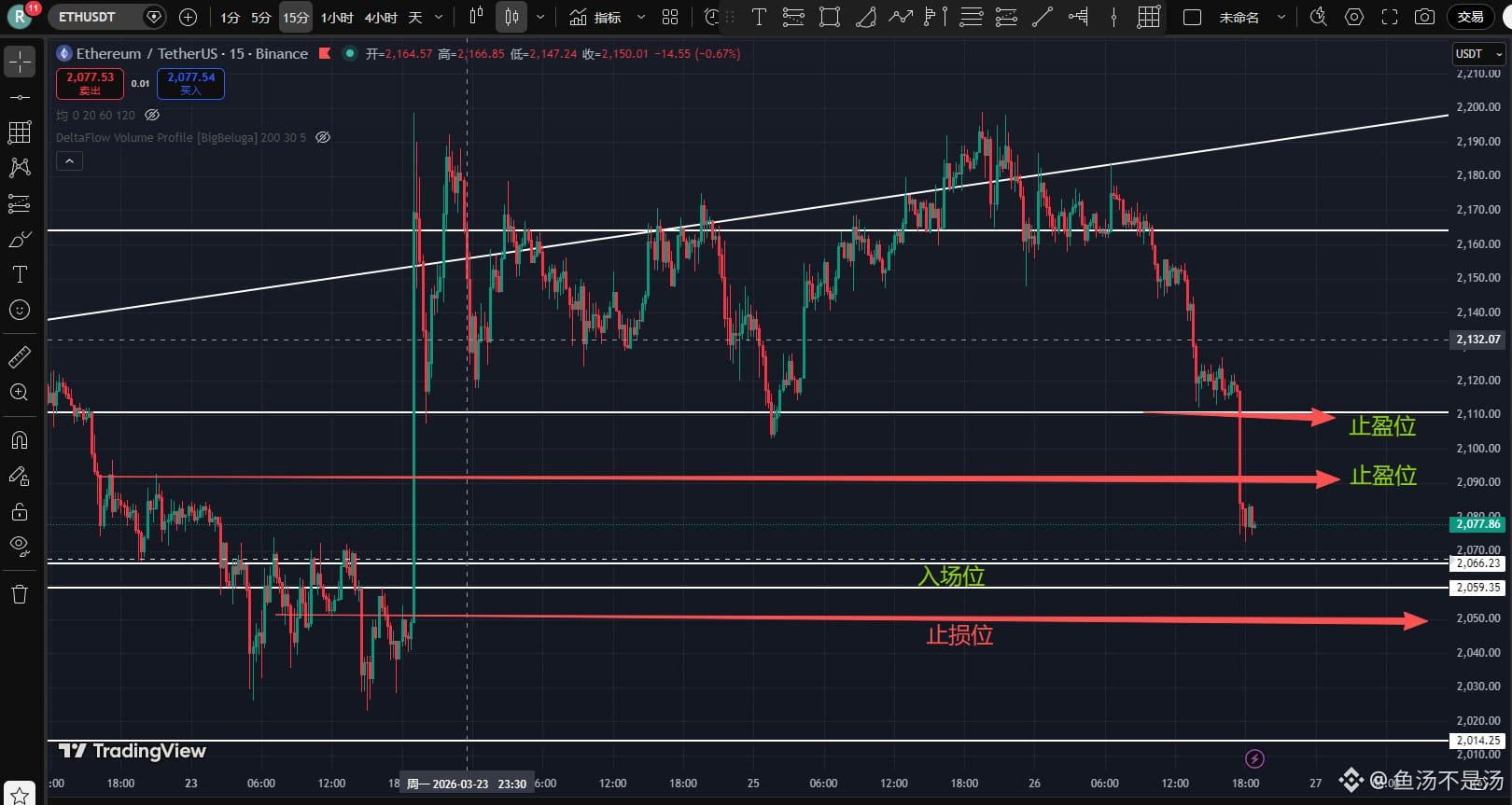Screen dimensions: 1512x805
Task: Pick the vertical line tool in floating toolbar
Action: pyautogui.click(x=1113, y=17)
